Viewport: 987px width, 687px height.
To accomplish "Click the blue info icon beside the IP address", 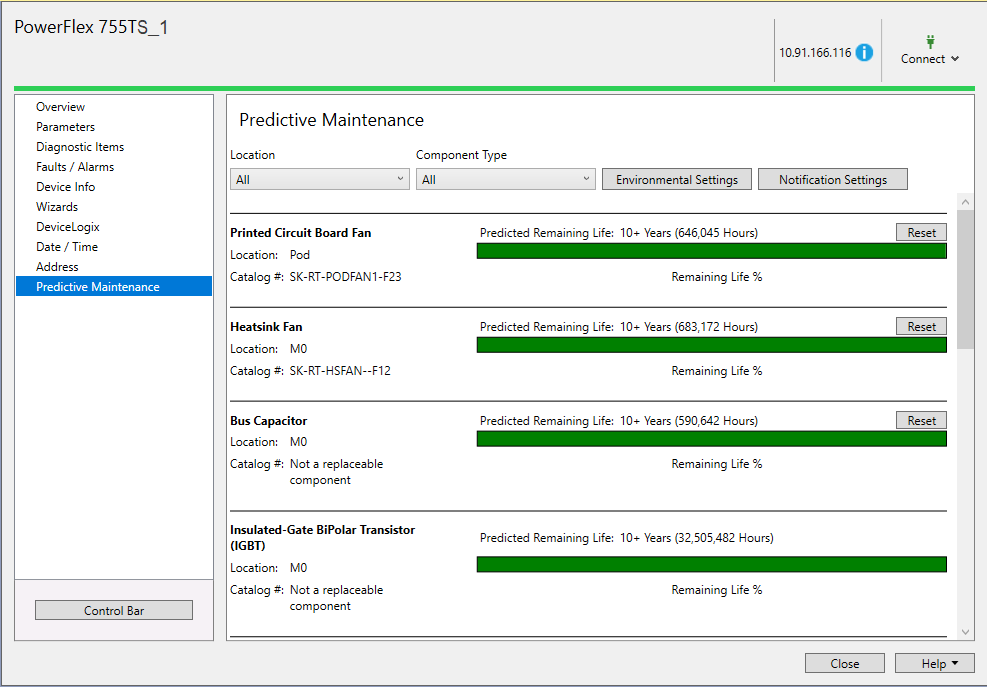I will click(x=864, y=52).
